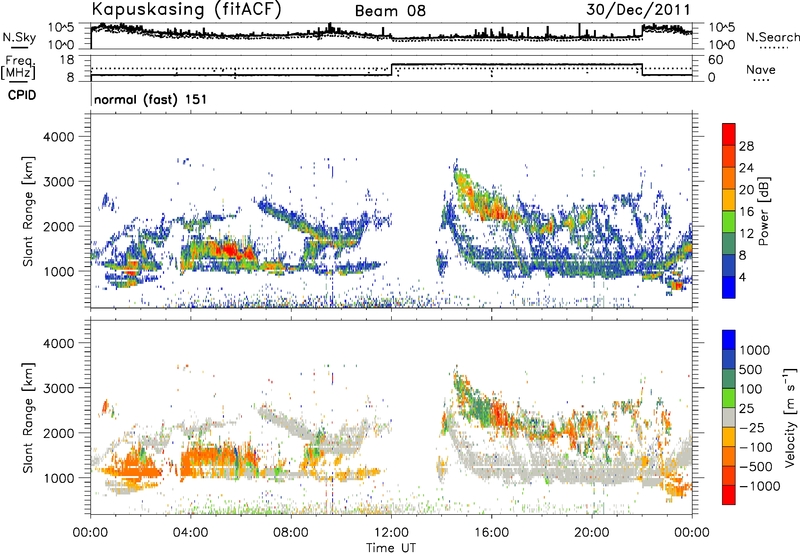
Task: Select the -25 label on Velocity color bar
Action: click(752, 428)
